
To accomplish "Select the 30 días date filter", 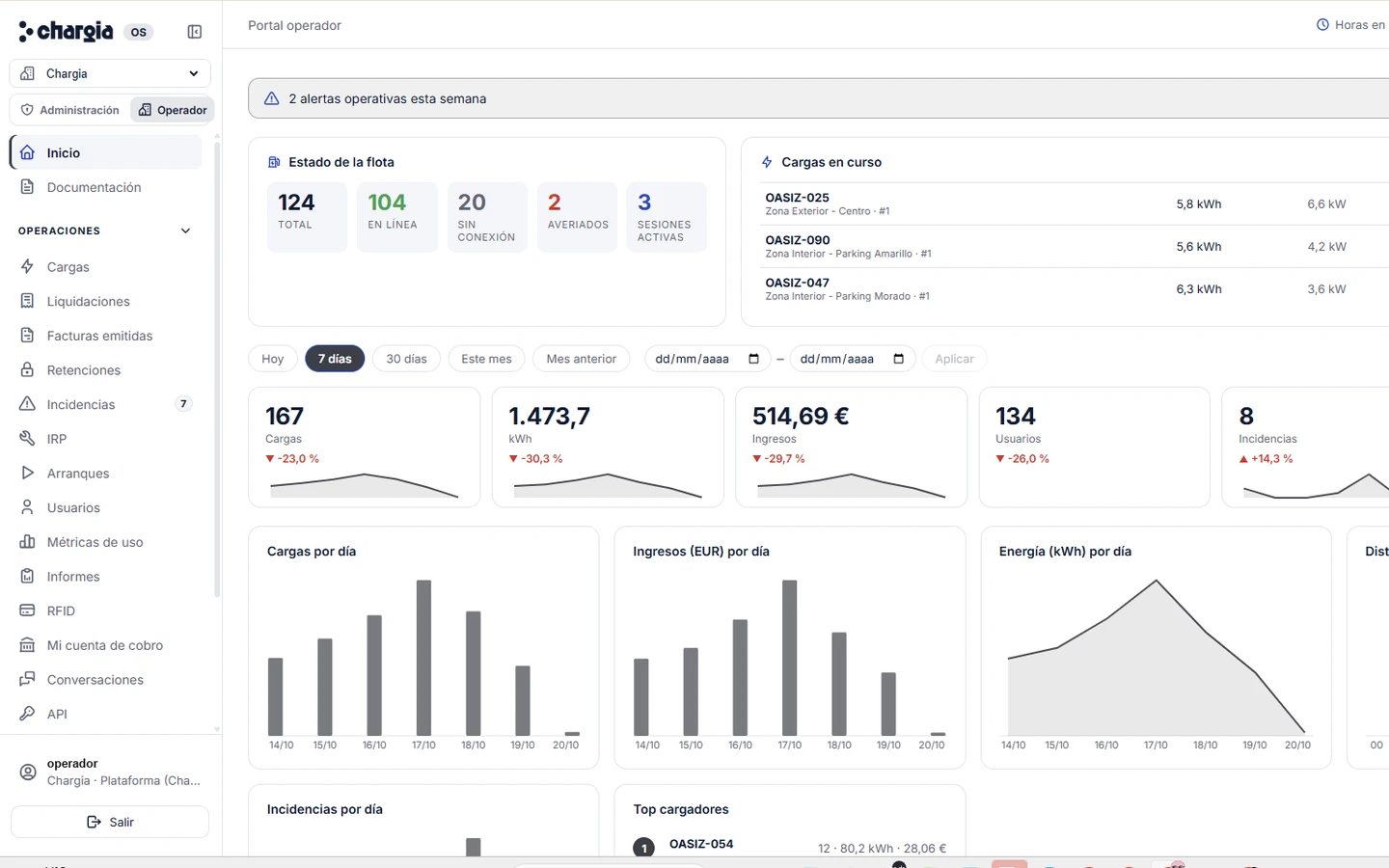I will (x=406, y=359).
